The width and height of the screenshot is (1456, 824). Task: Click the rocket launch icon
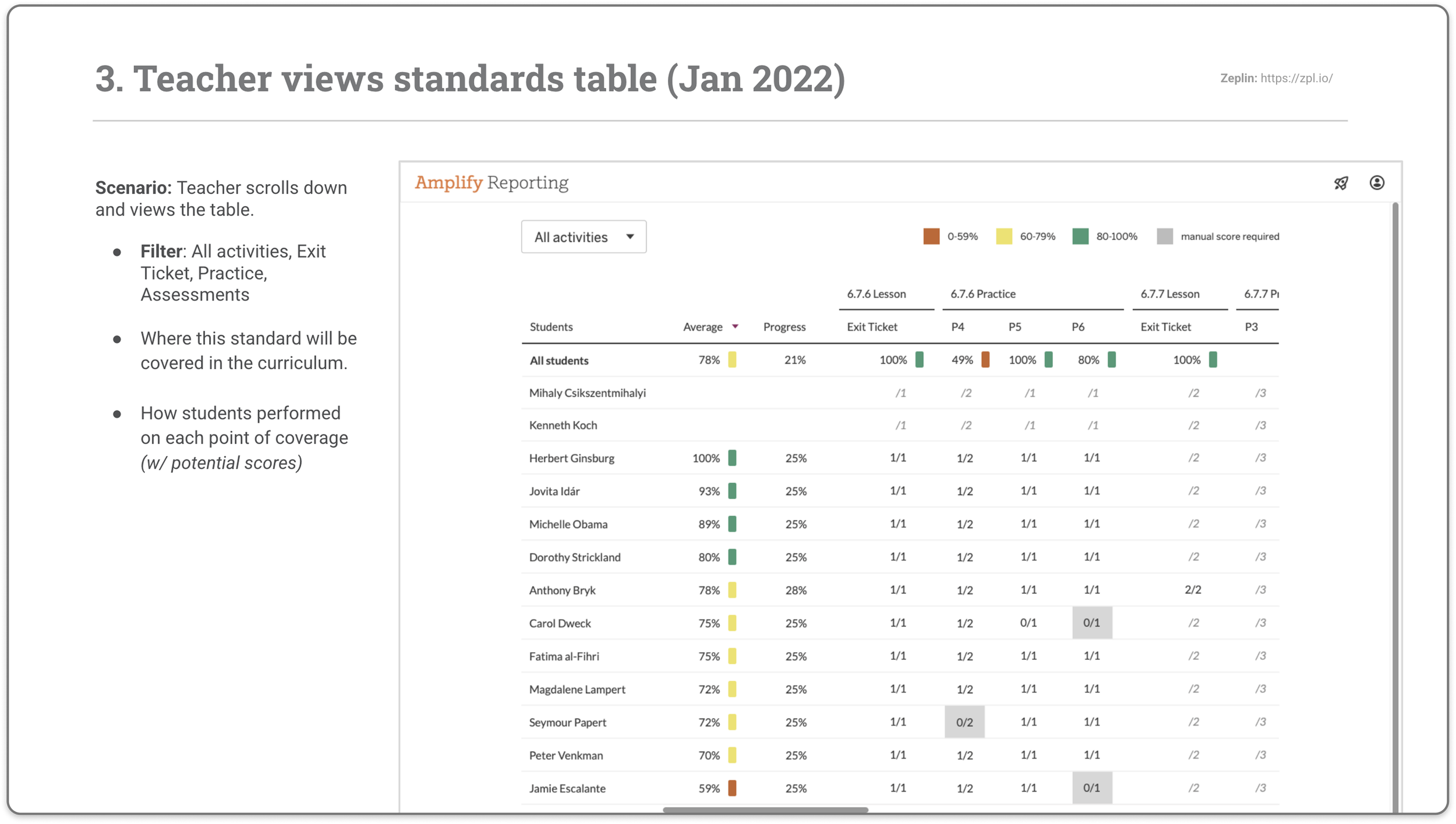pyautogui.click(x=1341, y=183)
